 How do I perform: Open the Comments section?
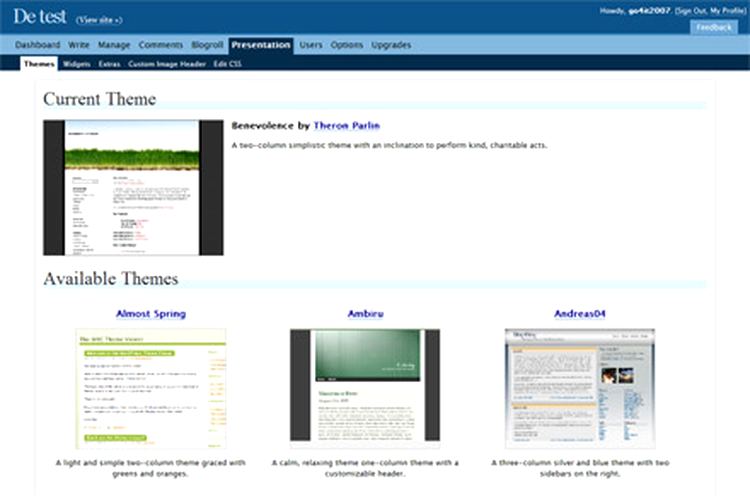tap(160, 45)
